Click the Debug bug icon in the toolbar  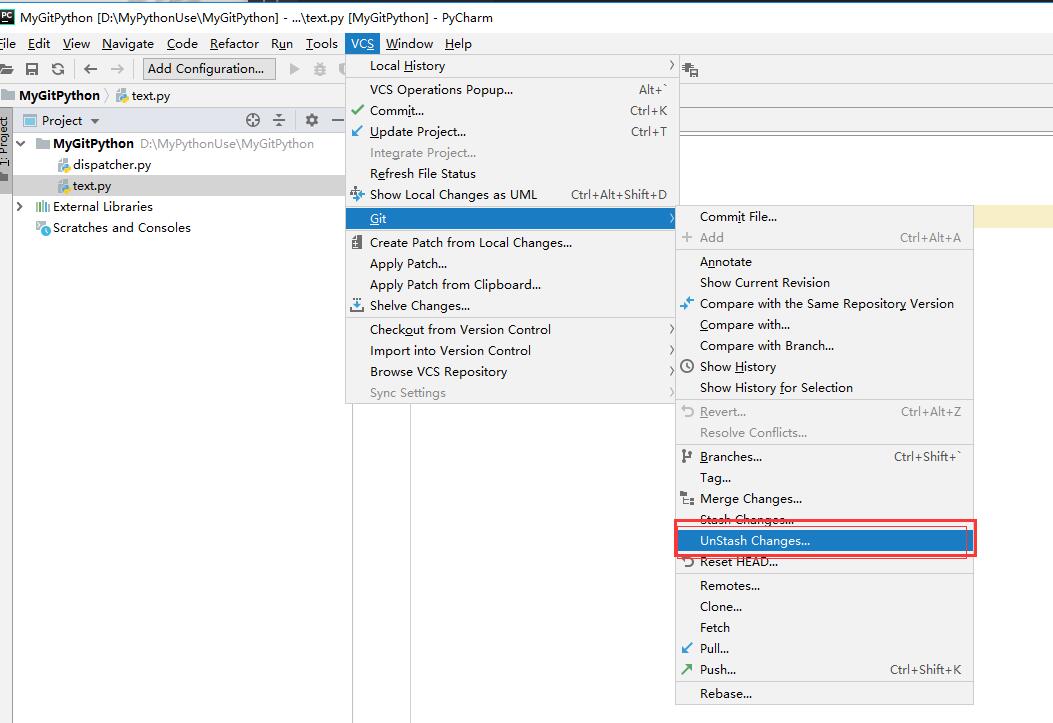(x=320, y=69)
